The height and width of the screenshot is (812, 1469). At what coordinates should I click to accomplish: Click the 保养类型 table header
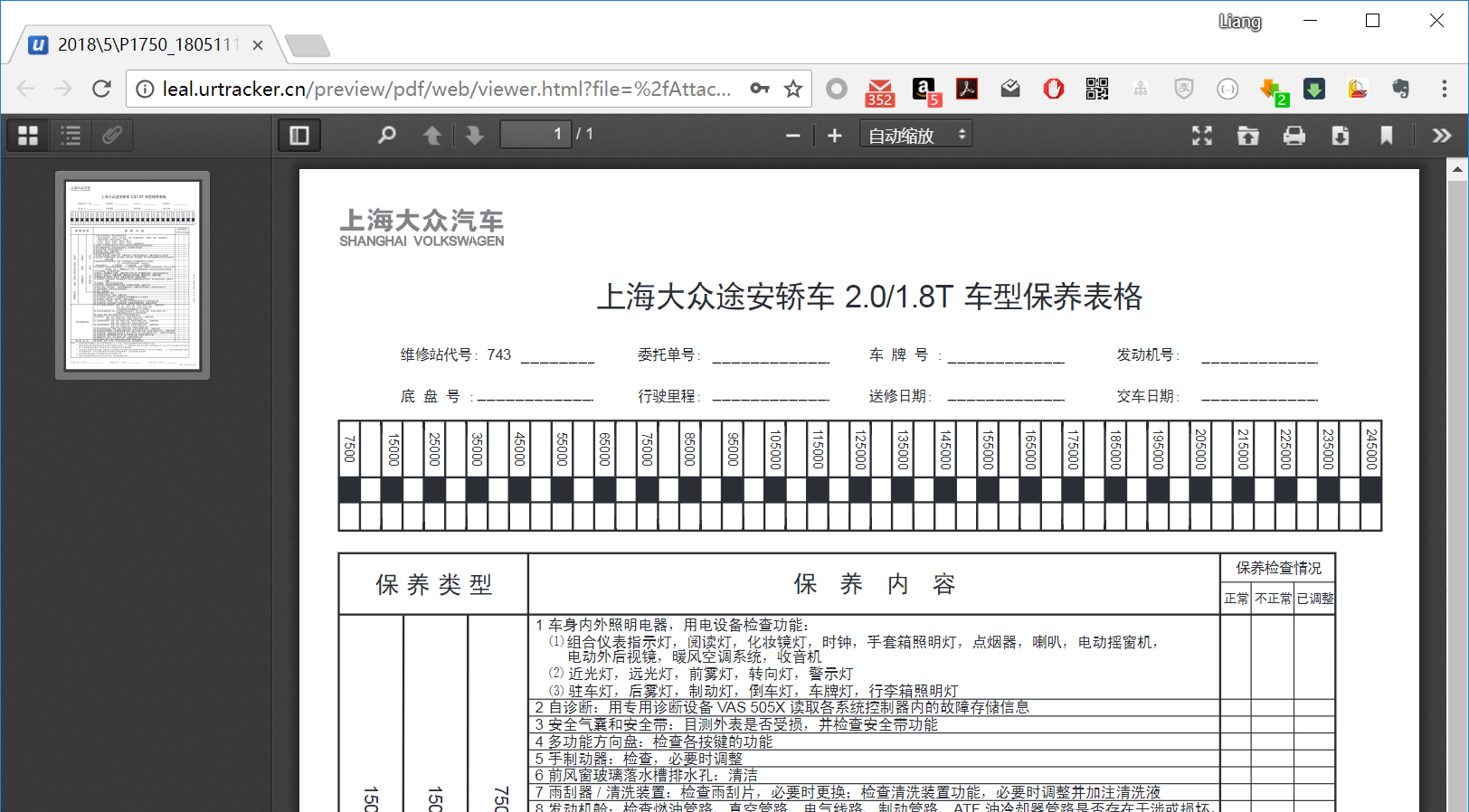[434, 584]
